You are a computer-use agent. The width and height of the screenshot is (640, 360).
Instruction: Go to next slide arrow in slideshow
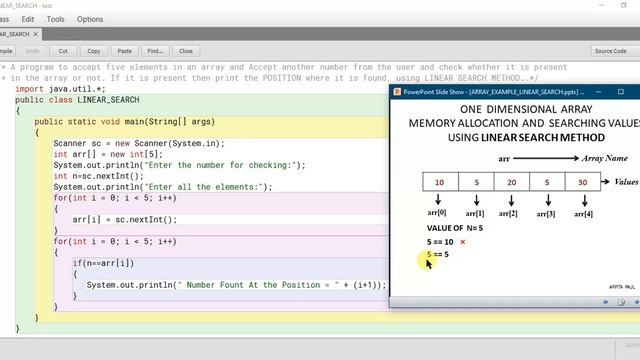pos(636,302)
